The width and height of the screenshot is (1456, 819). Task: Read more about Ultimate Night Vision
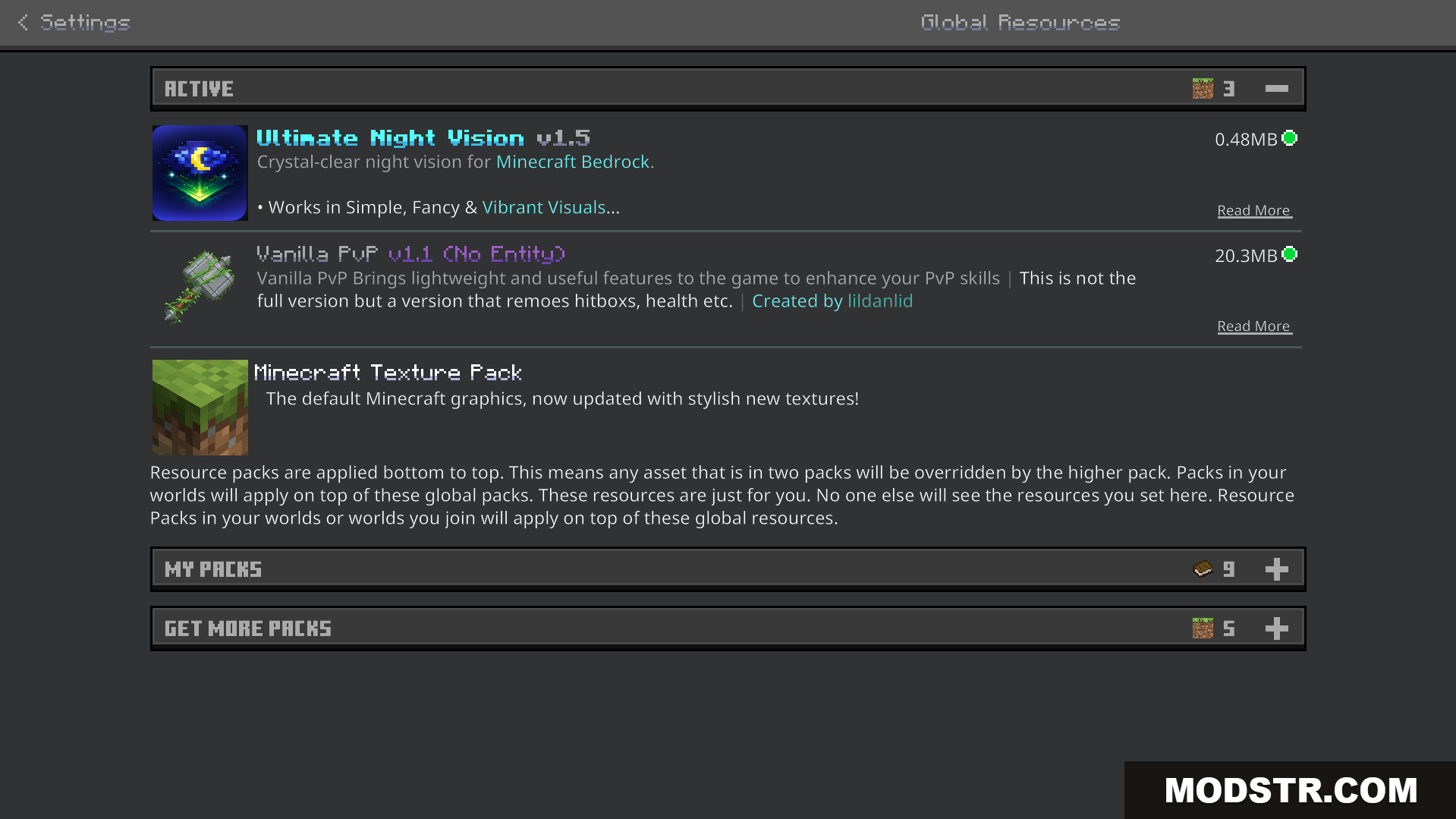[1254, 210]
